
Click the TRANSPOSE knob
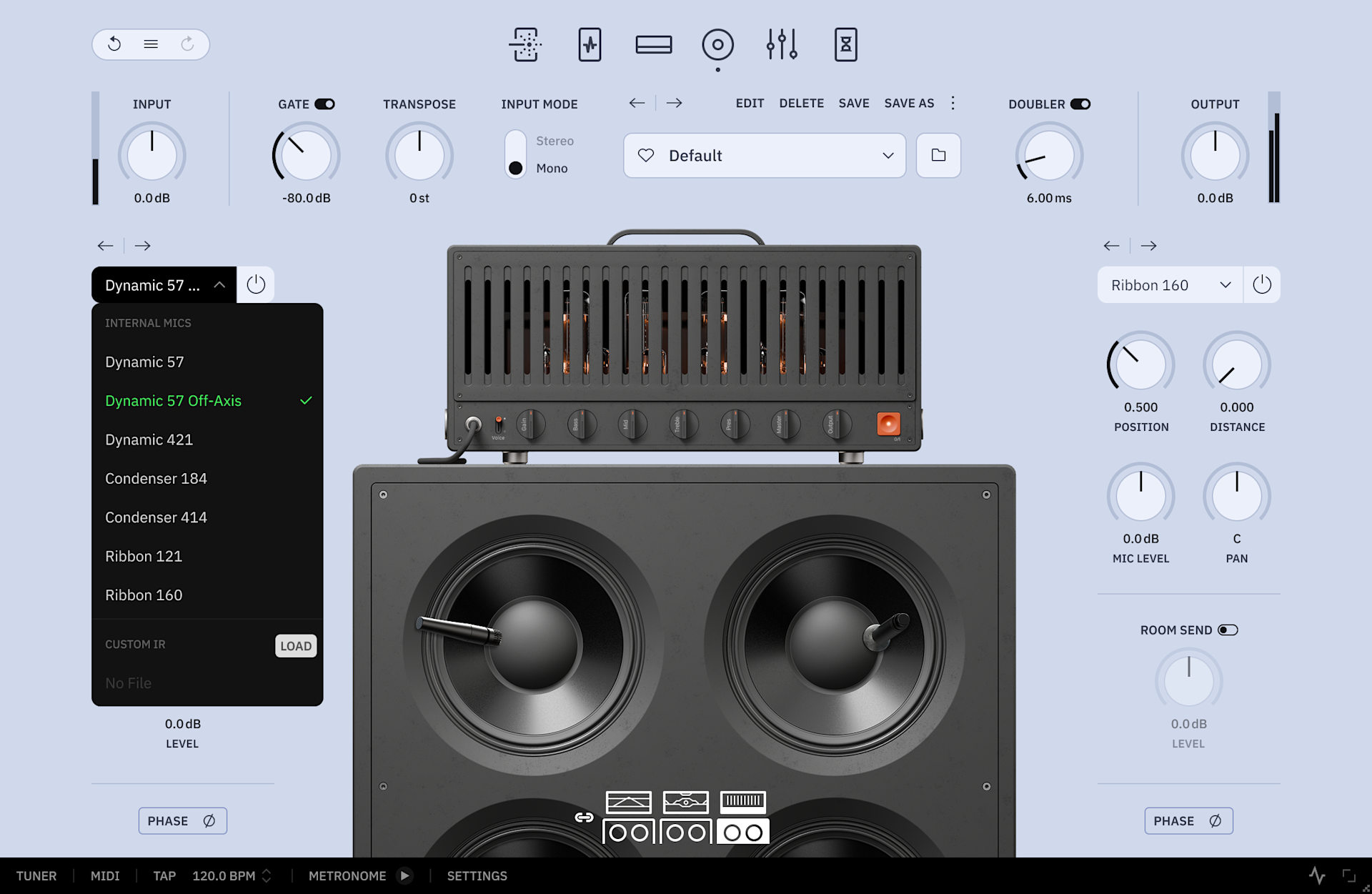419,155
